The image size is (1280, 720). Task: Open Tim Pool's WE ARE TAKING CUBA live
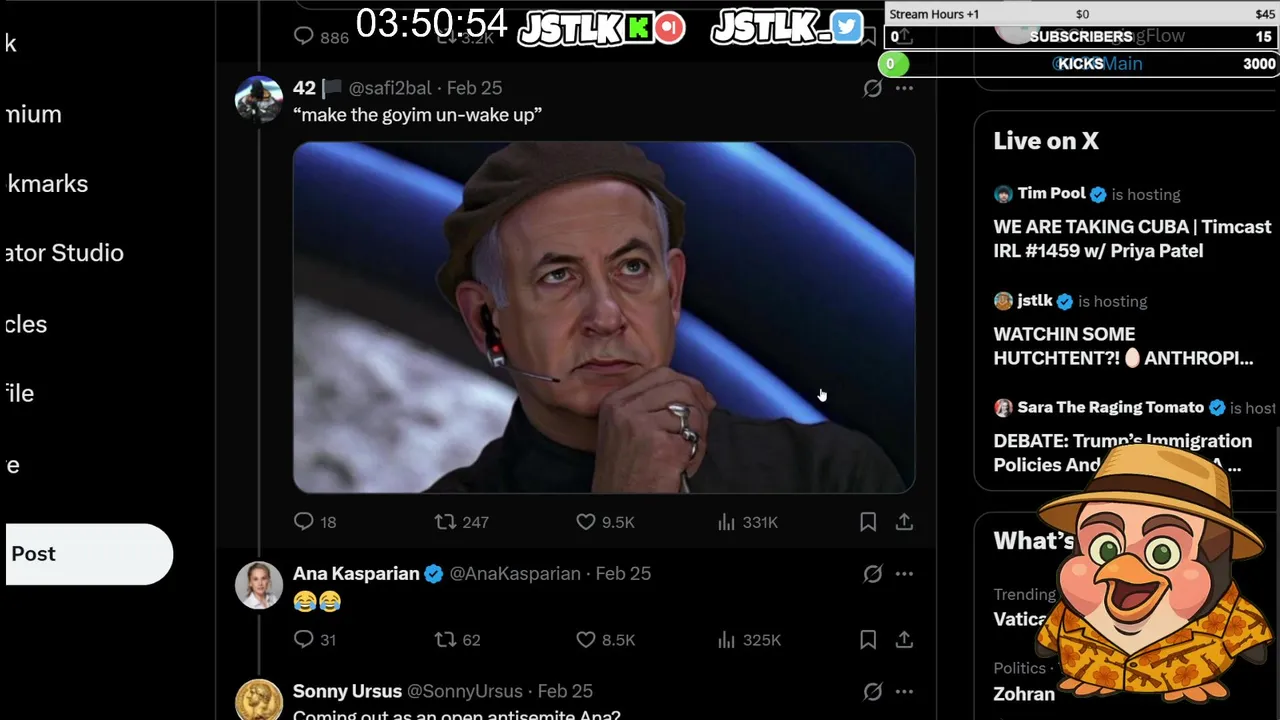(1132, 239)
